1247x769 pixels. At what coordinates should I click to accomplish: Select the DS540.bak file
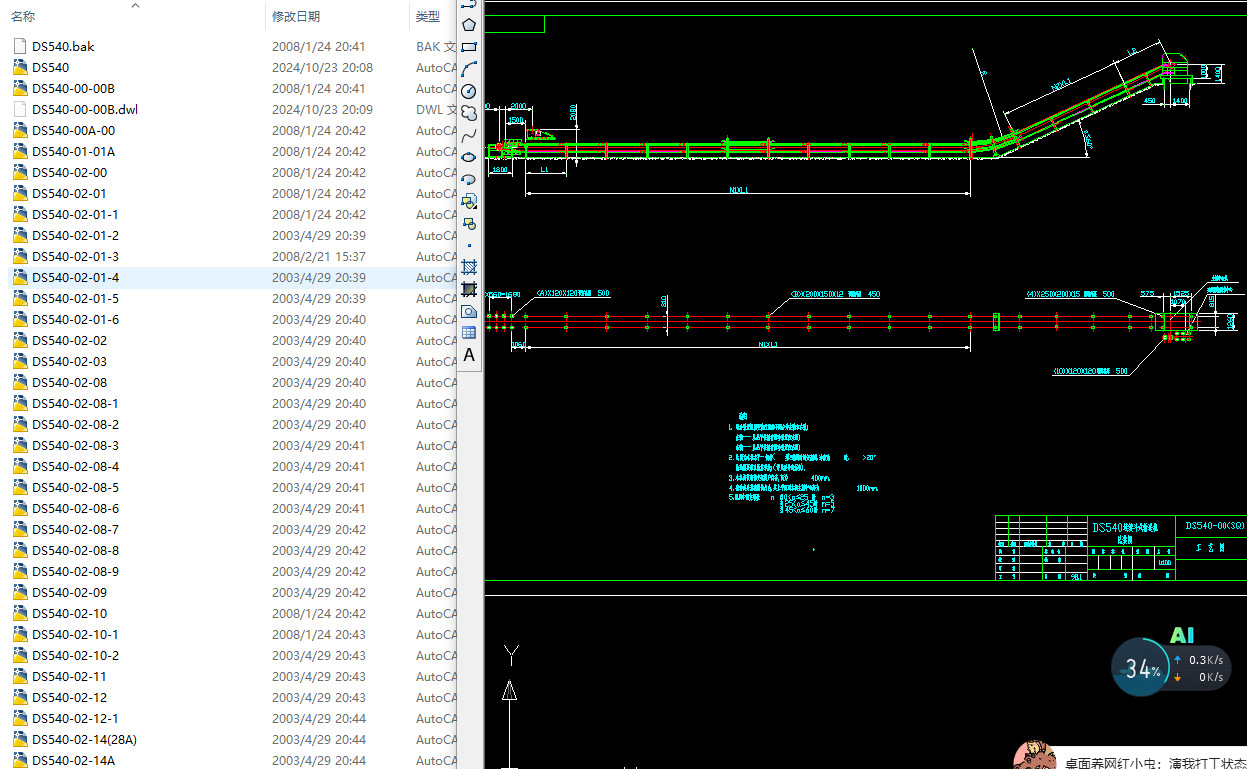63,46
